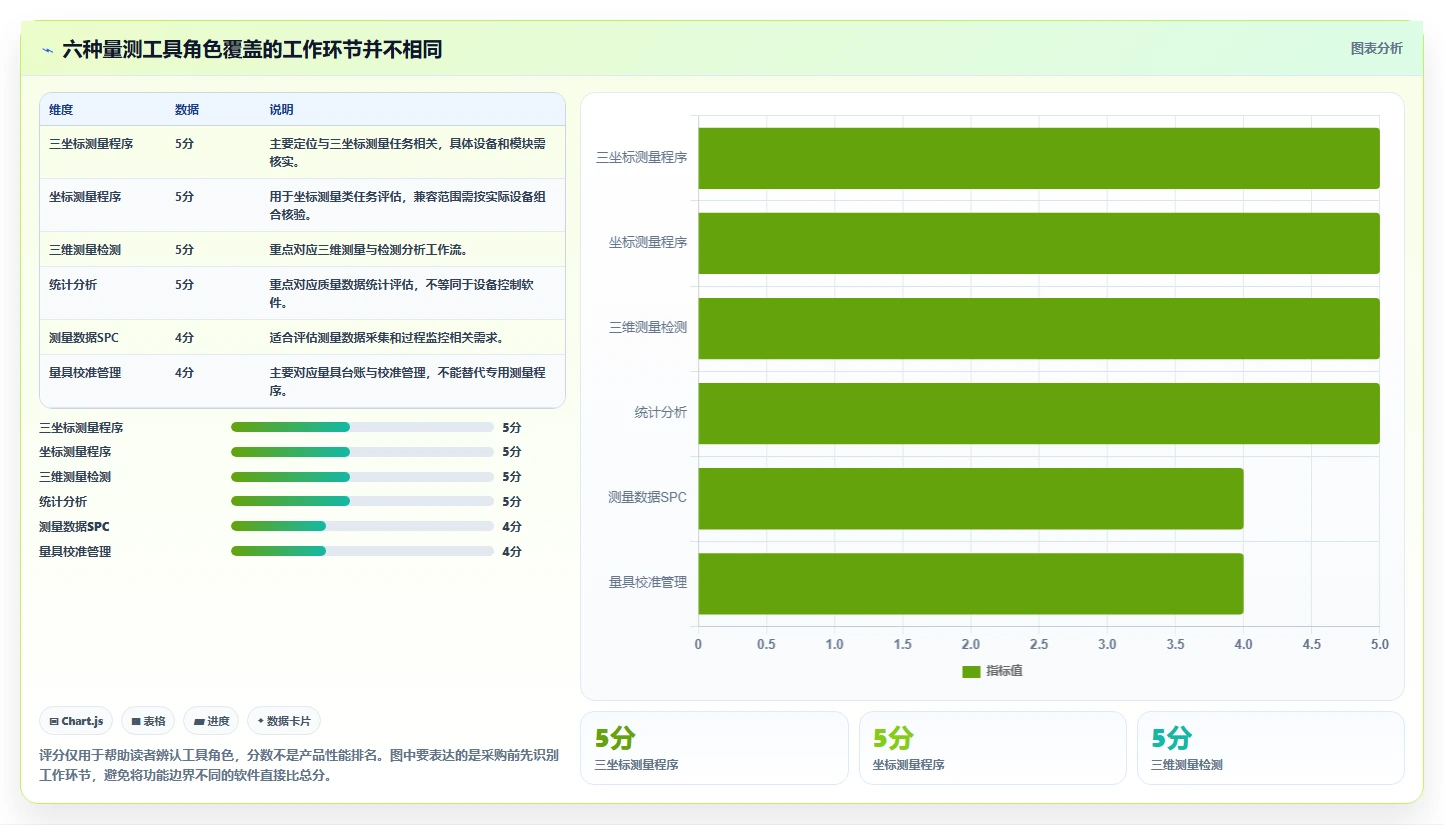Click table cell 量具校准管理
The height and width of the screenshot is (825, 1444).
point(85,373)
